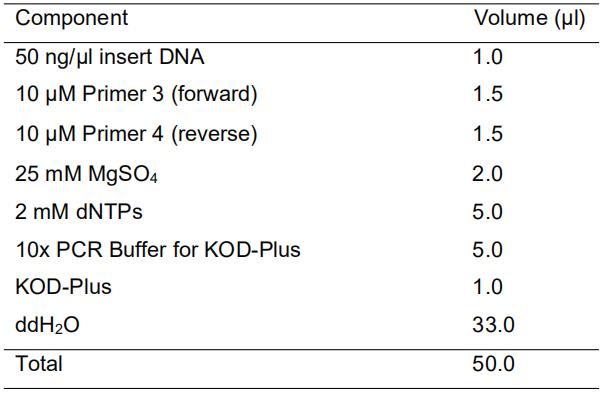Select 10x PCR Buffer for KOD-Plus text
The height and width of the screenshot is (394, 606).
point(158,249)
